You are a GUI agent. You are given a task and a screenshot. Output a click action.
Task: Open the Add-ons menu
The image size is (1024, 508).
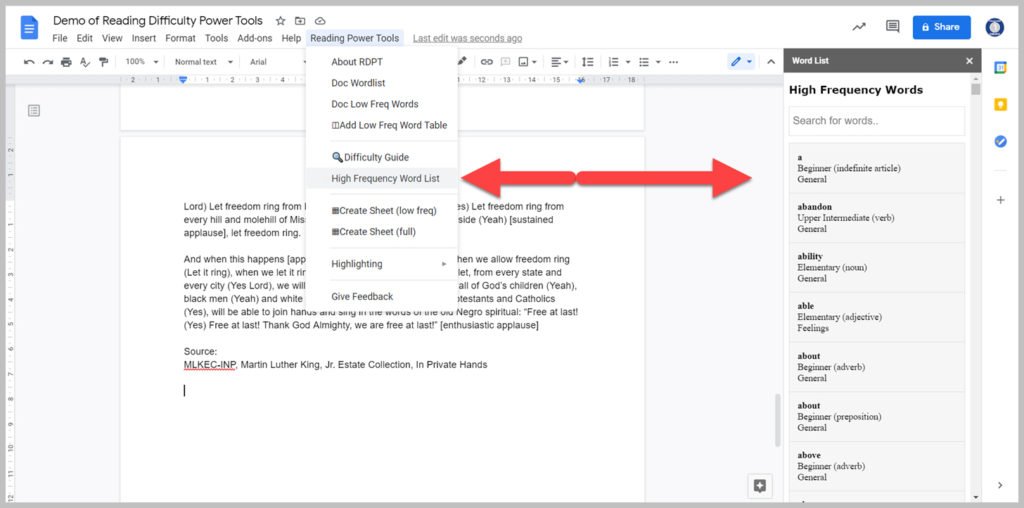point(255,39)
